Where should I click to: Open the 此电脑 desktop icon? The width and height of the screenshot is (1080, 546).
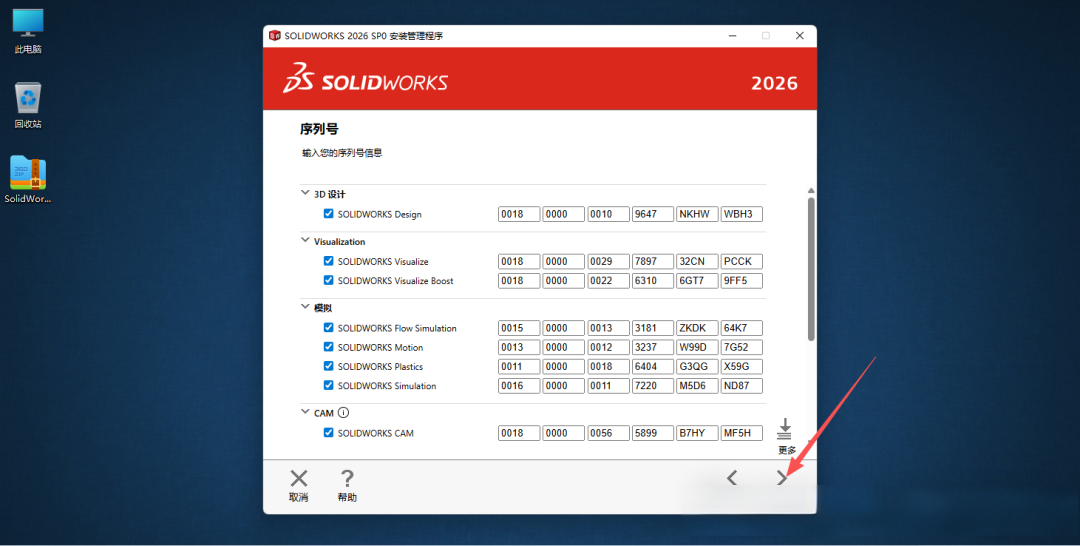coord(28,31)
